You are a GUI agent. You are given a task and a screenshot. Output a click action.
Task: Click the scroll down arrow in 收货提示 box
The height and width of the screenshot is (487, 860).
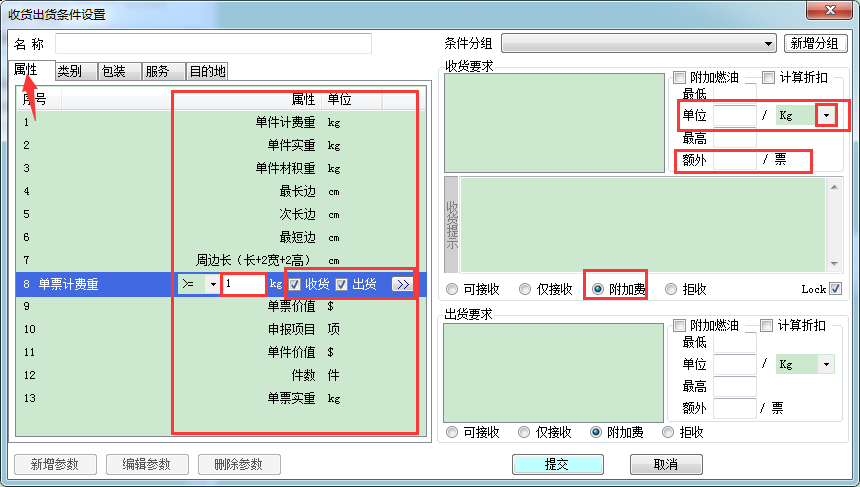pyautogui.click(x=833, y=263)
